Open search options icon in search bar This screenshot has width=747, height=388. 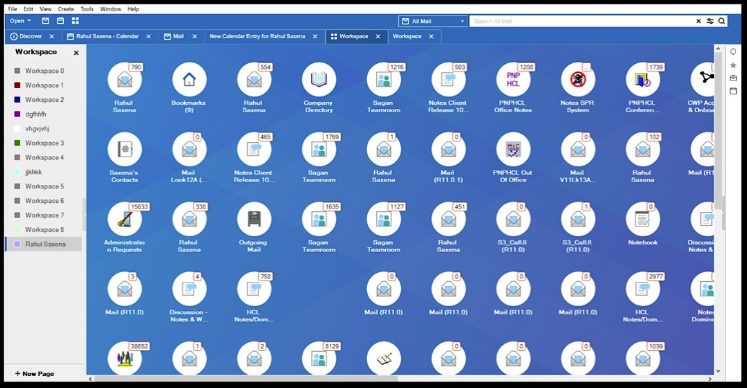click(710, 21)
